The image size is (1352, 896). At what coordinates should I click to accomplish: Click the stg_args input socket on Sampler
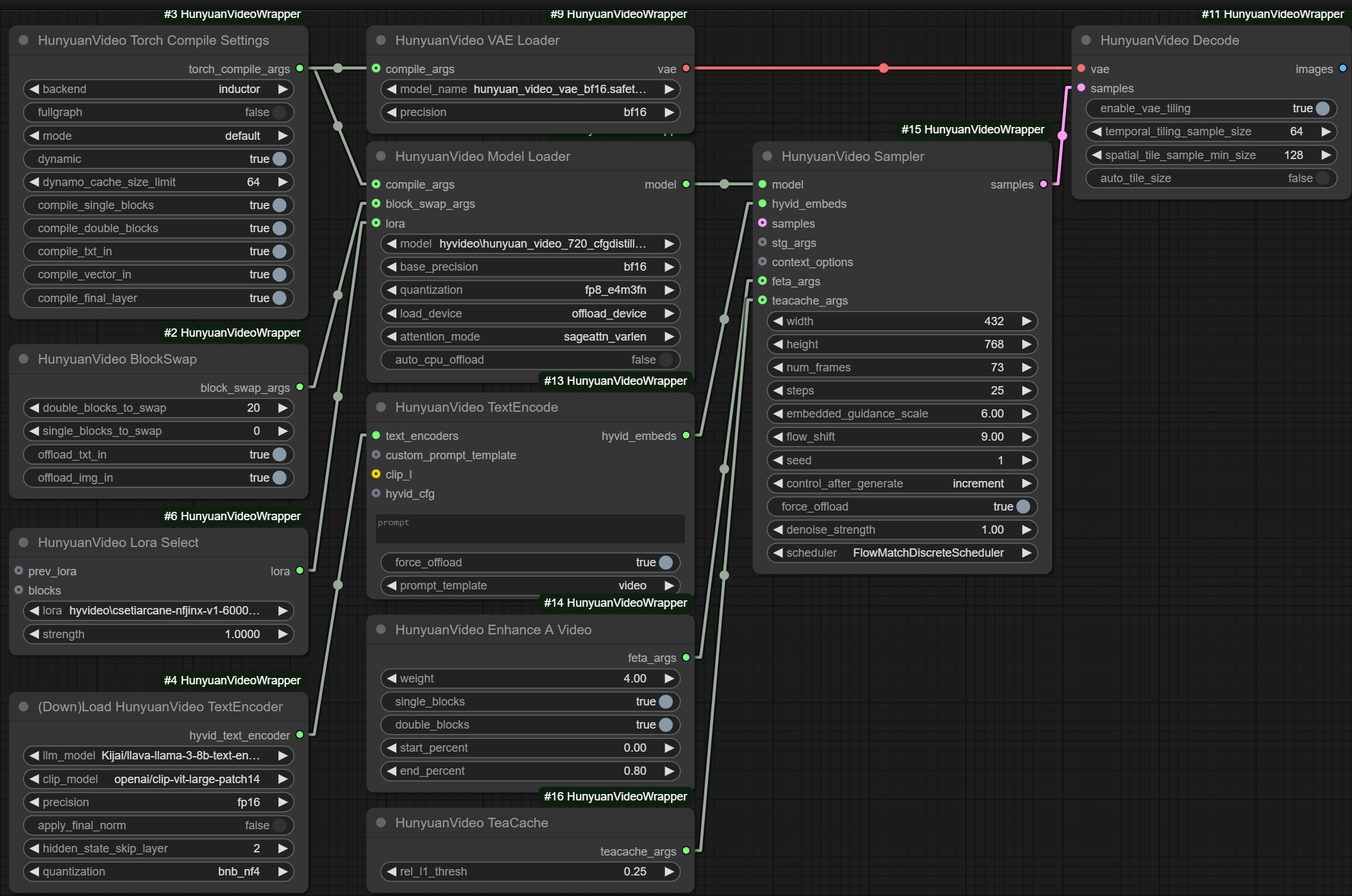(763, 242)
